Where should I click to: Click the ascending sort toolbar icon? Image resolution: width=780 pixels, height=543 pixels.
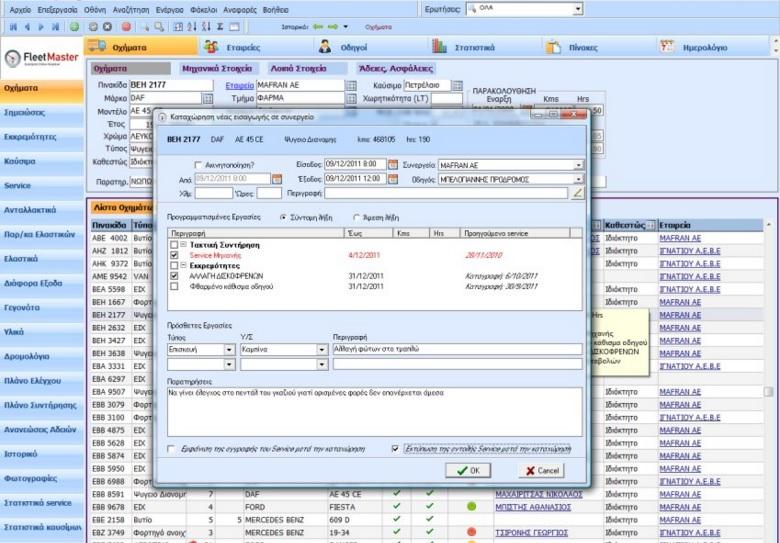pyautogui.click(x=192, y=27)
